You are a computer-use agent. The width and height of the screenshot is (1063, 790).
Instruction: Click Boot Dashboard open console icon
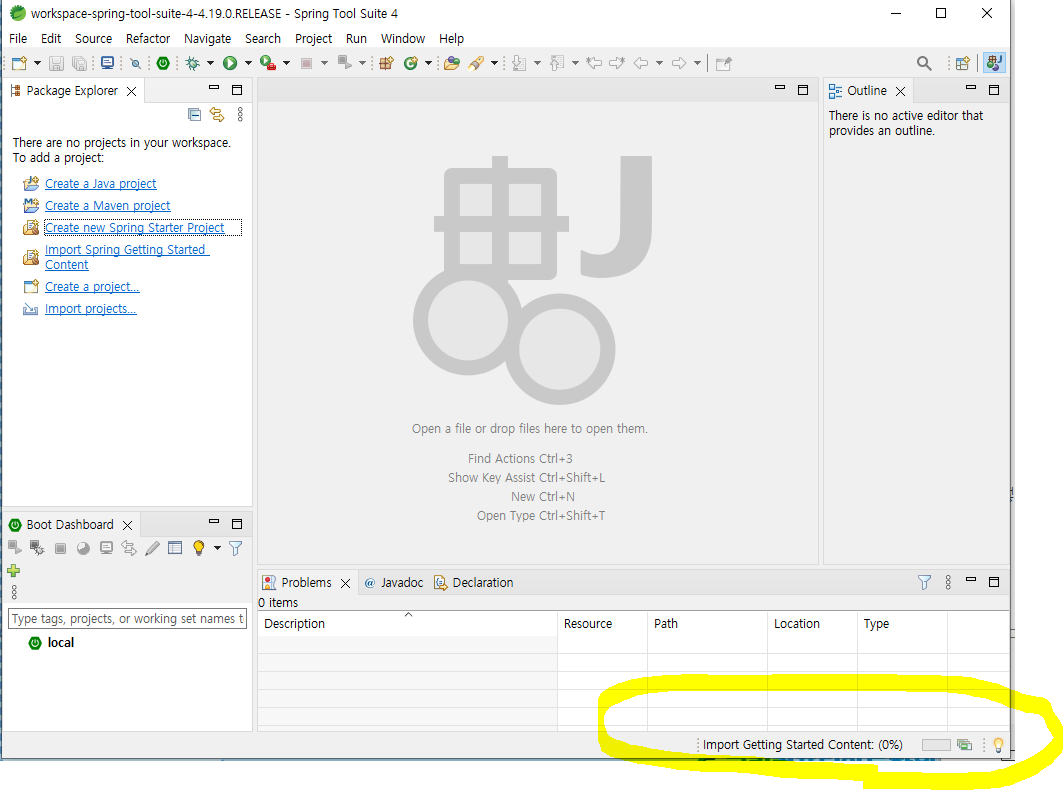click(106, 547)
